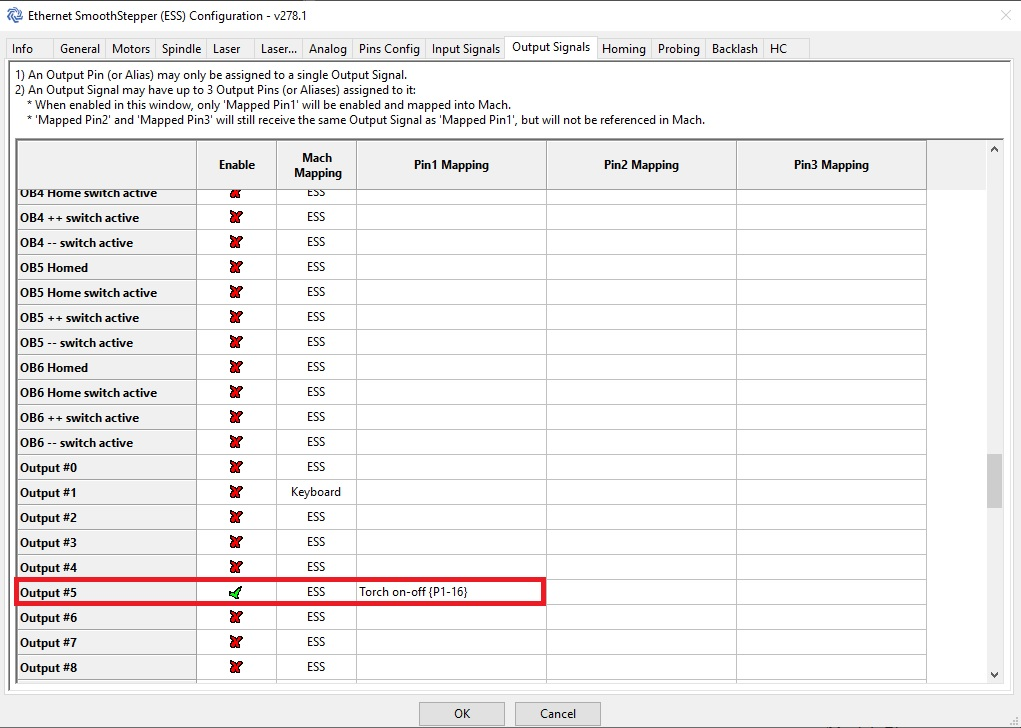Click the Cancel button
The image size is (1021, 728).
point(557,713)
